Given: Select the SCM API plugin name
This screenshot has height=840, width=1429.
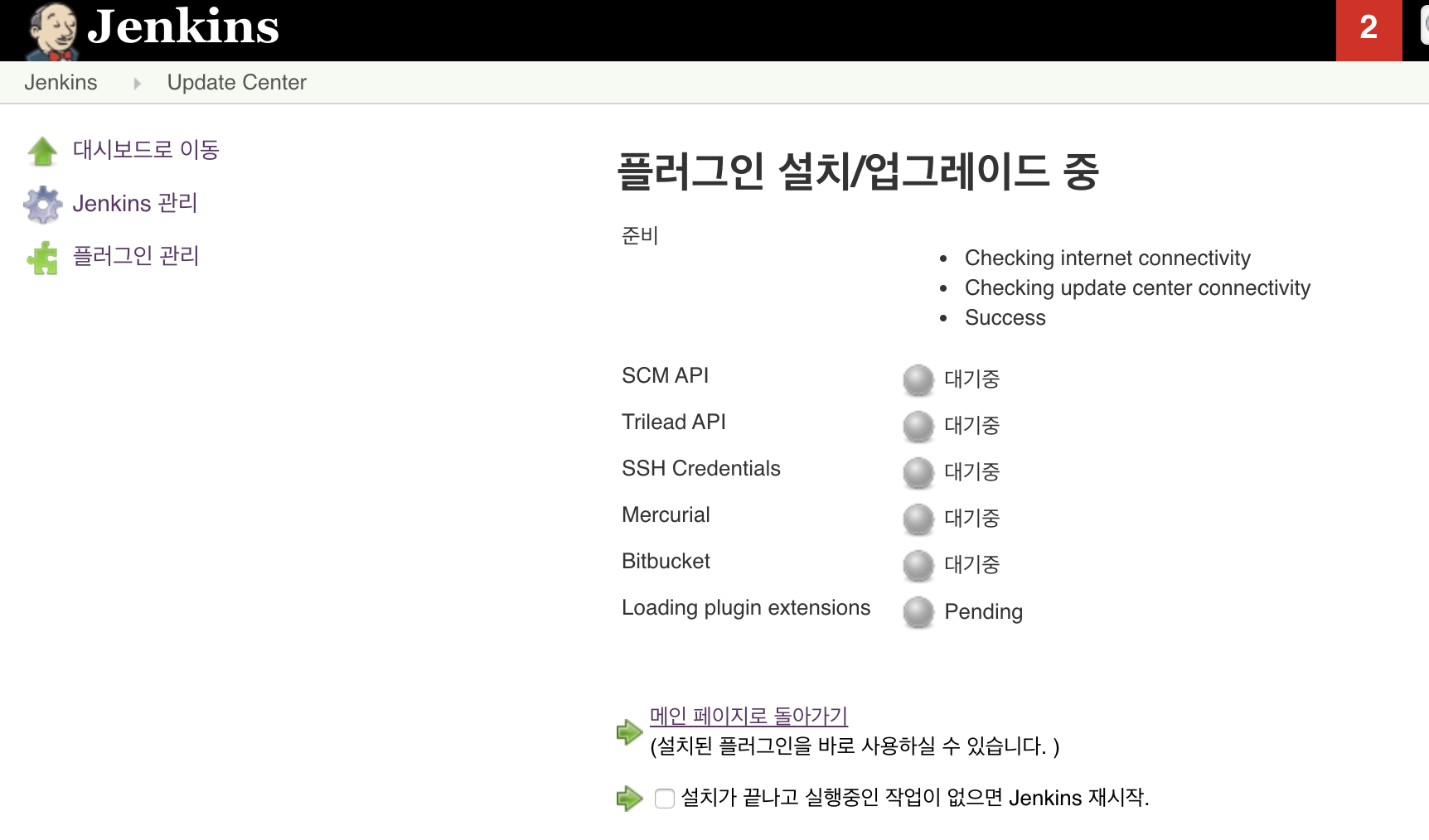Looking at the screenshot, I should point(665,375).
